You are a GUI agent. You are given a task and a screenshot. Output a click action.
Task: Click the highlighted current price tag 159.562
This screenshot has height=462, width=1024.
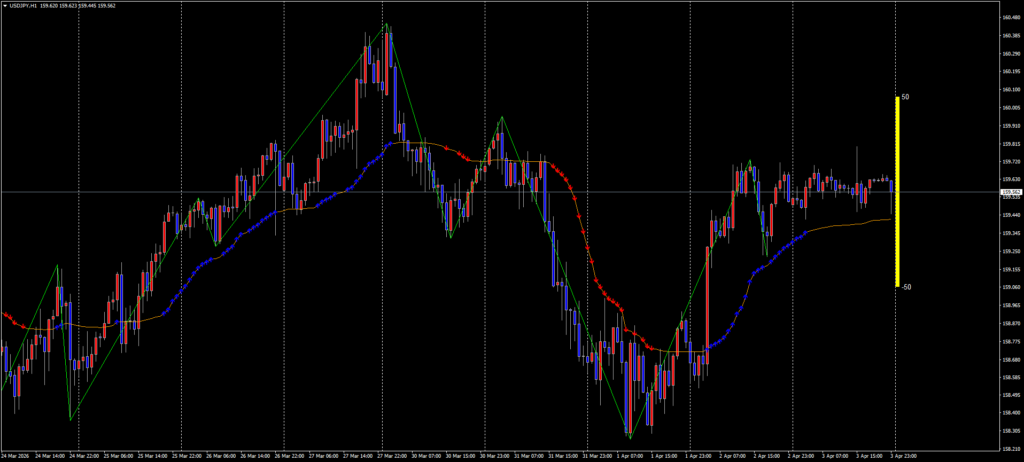(1010, 192)
